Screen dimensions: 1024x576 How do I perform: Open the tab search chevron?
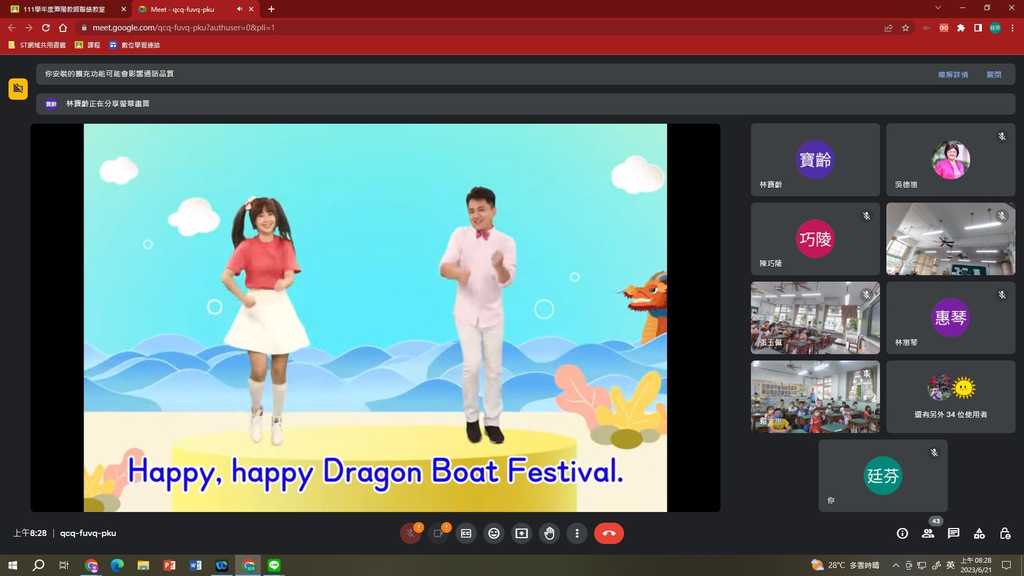coord(938,8)
